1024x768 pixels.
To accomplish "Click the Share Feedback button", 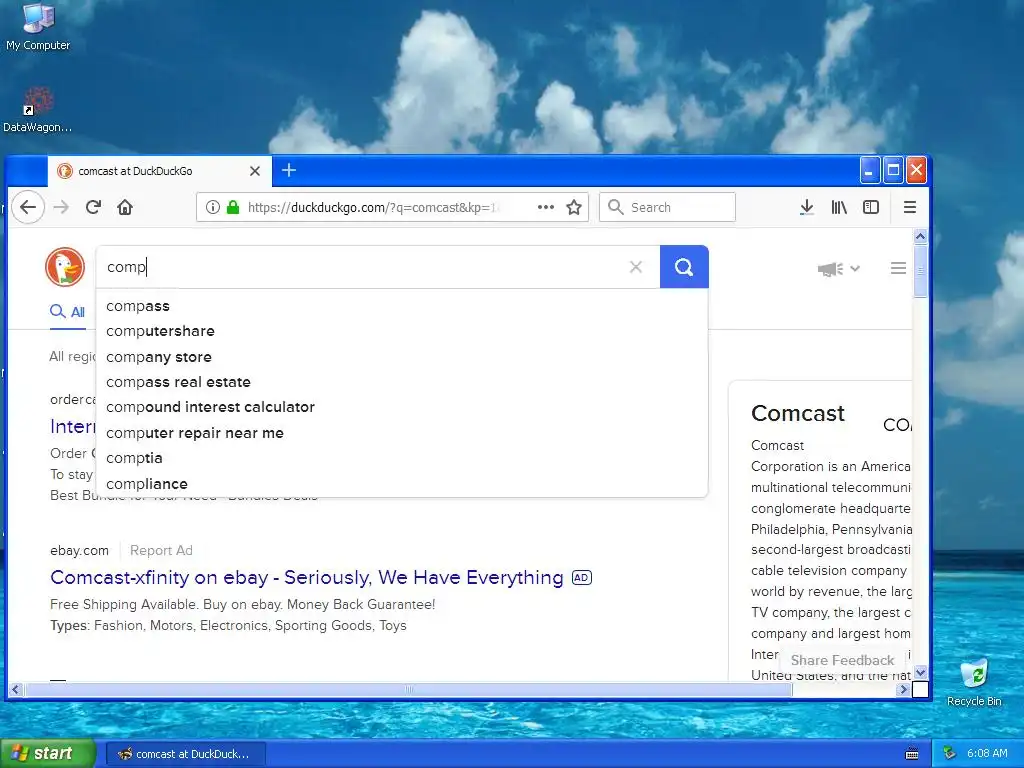I will coord(842,660).
